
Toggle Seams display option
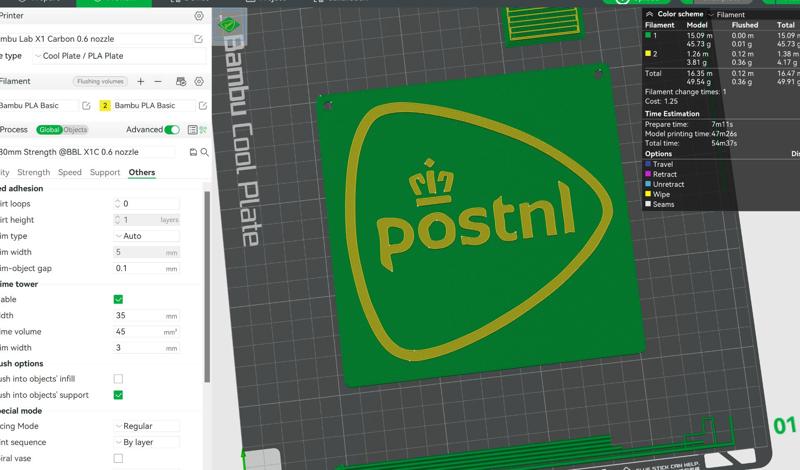(648, 204)
